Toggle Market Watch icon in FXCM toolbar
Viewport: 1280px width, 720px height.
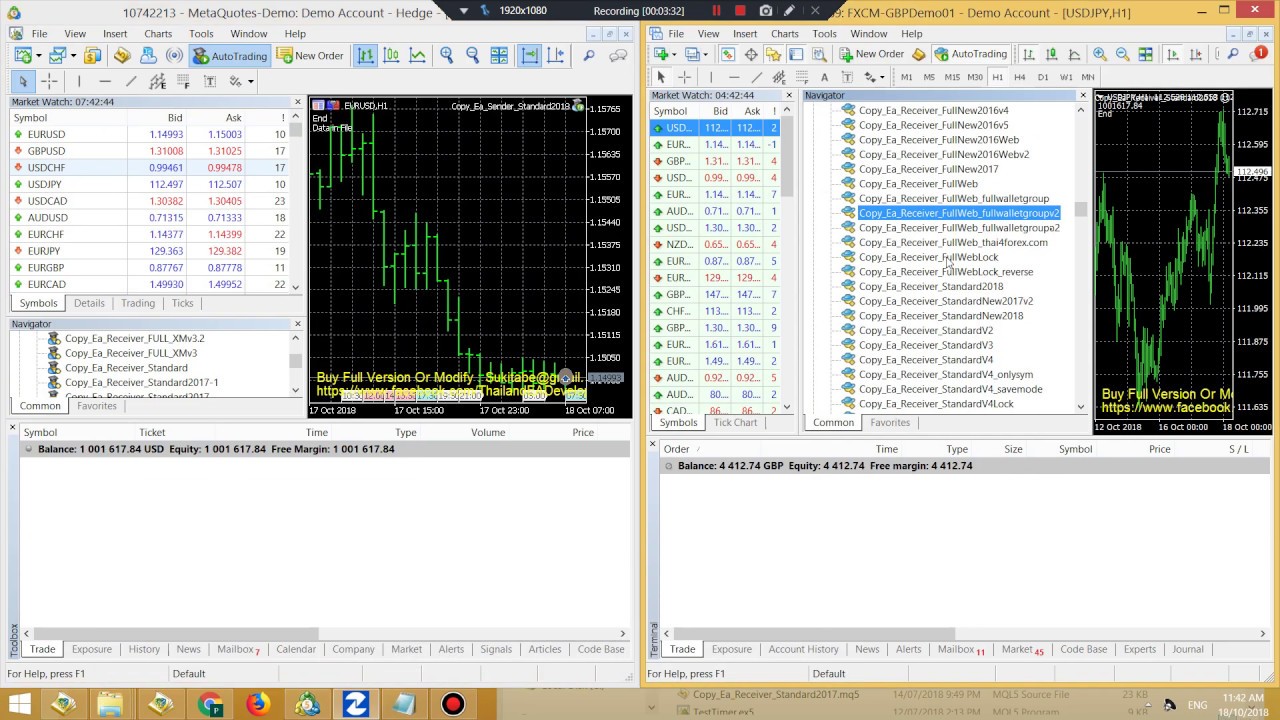[x=728, y=54]
